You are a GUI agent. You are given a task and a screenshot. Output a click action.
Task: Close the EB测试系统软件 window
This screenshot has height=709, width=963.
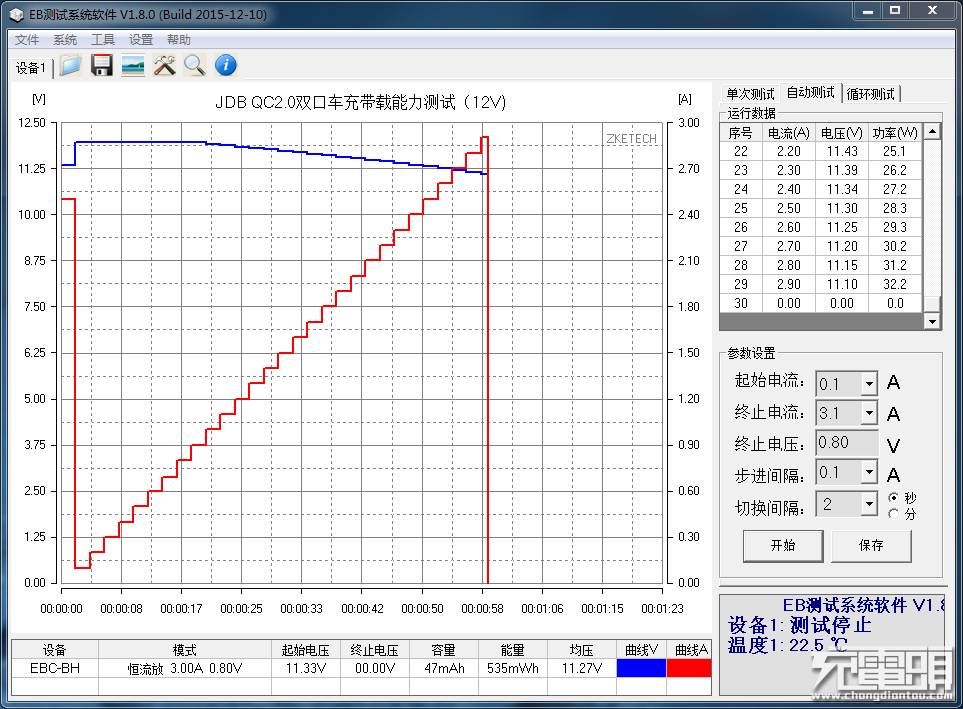pyautogui.click(x=933, y=11)
